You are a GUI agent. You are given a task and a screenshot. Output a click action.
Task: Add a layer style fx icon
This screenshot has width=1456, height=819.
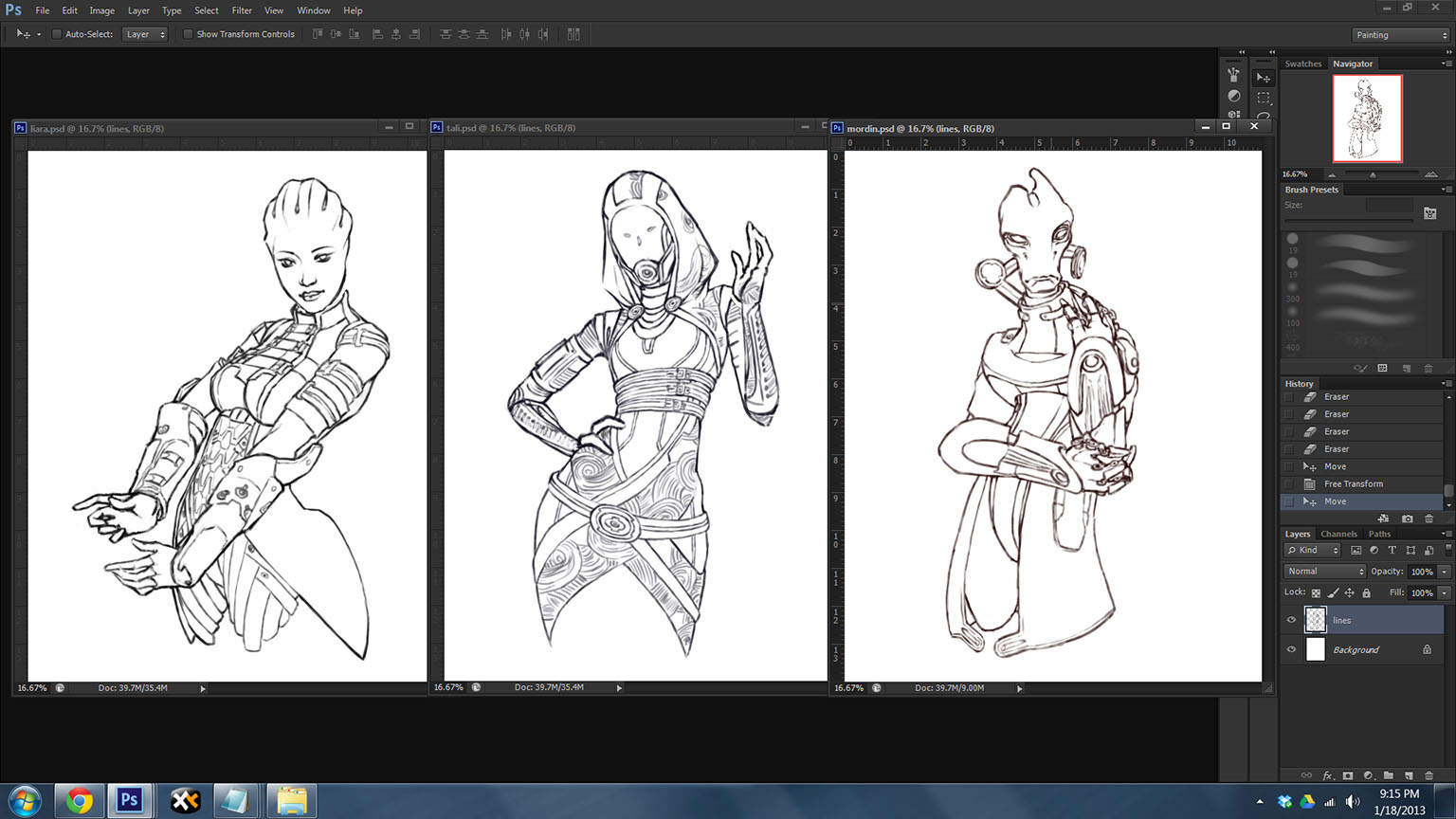(1328, 775)
